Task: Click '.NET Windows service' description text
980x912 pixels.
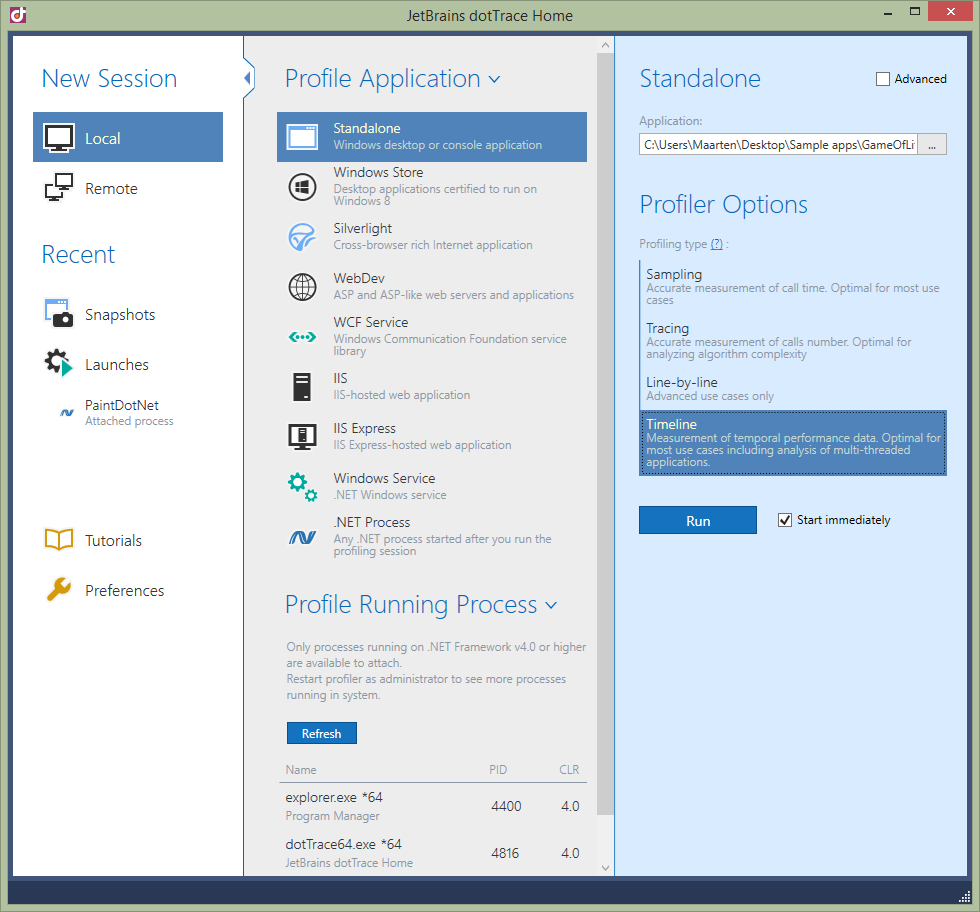Action: click(390, 495)
